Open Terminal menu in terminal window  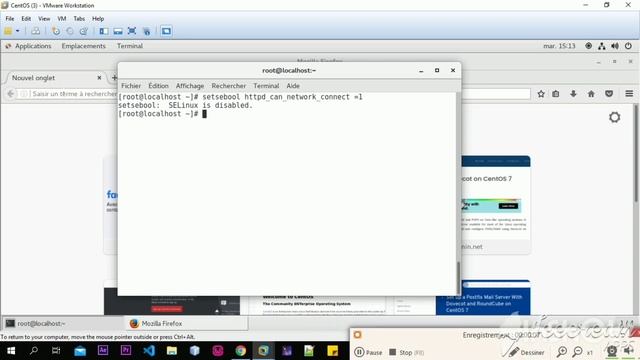click(266, 86)
